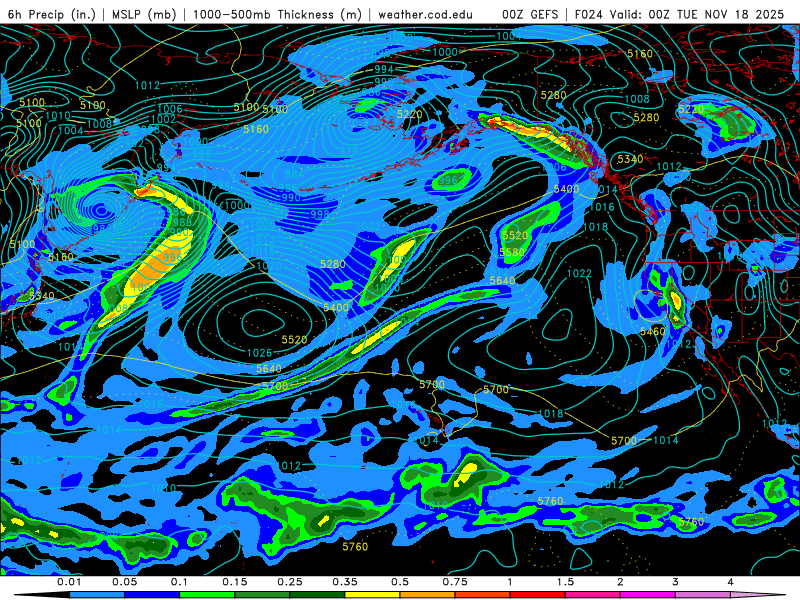Click the 0.5 legend value
This screenshot has width=800, height=600.
[x=400, y=582]
